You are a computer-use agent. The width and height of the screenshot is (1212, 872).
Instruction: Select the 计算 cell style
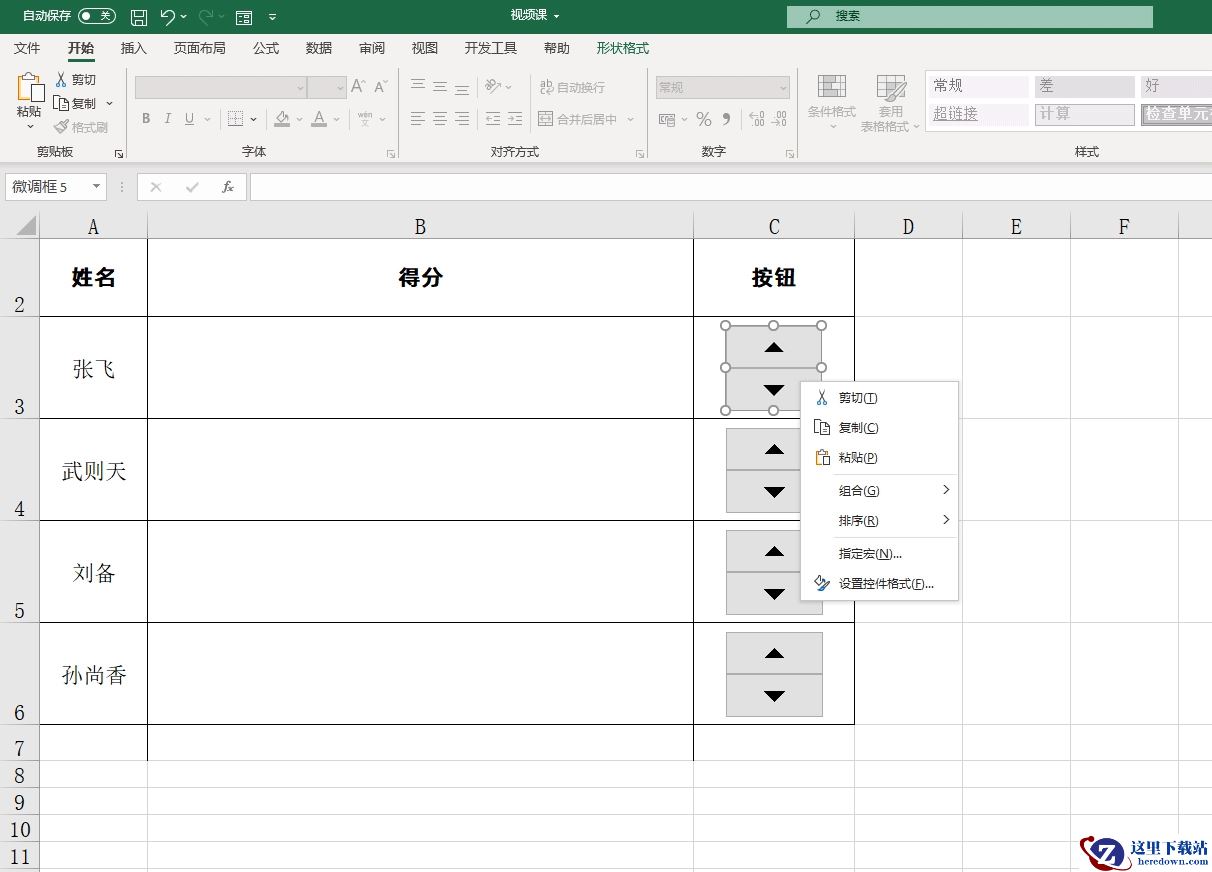(1085, 114)
